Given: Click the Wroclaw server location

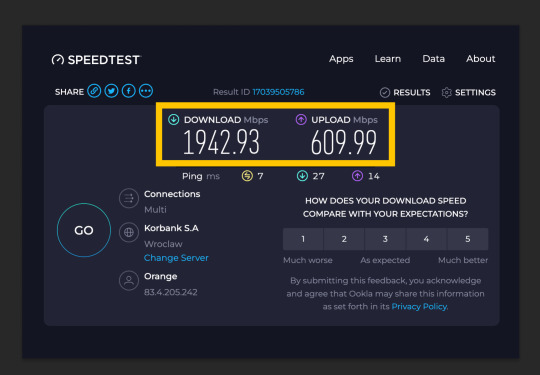Looking at the screenshot, I should [x=163, y=244].
